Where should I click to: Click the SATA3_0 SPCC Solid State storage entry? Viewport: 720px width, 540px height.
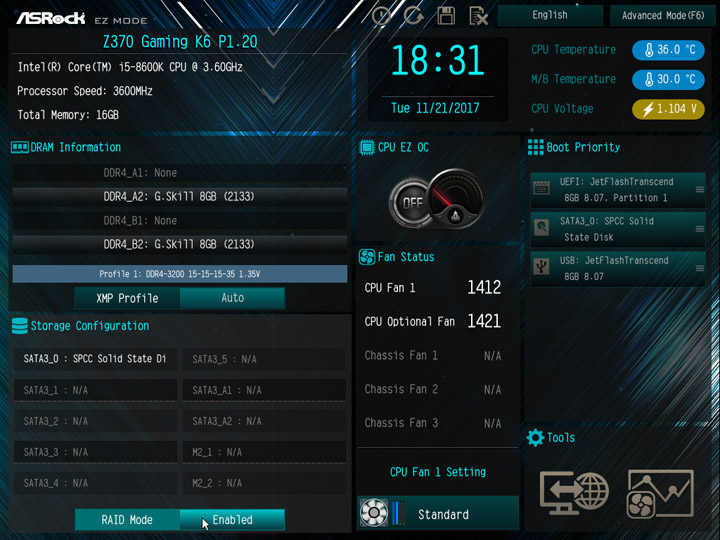pos(95,359)
